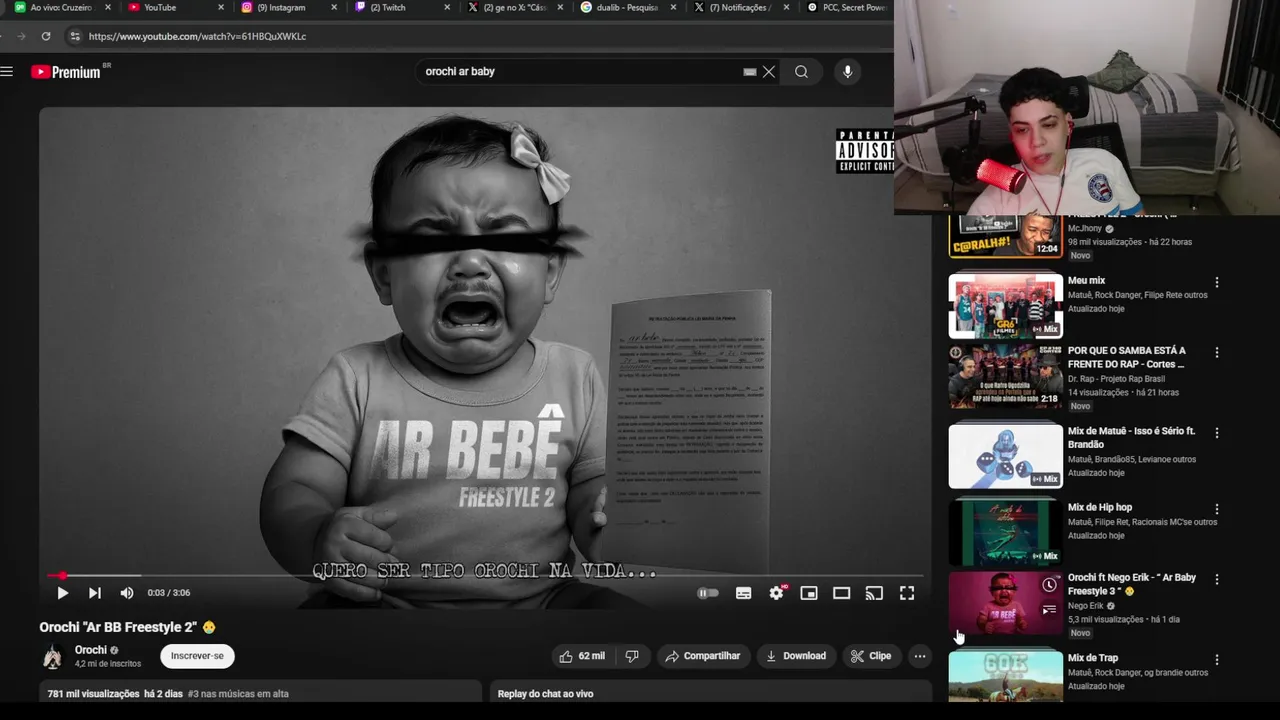Open more actions (three dots) under the video
The image size is (1280, 720).
pyautogui.click(x=920, y=656)
